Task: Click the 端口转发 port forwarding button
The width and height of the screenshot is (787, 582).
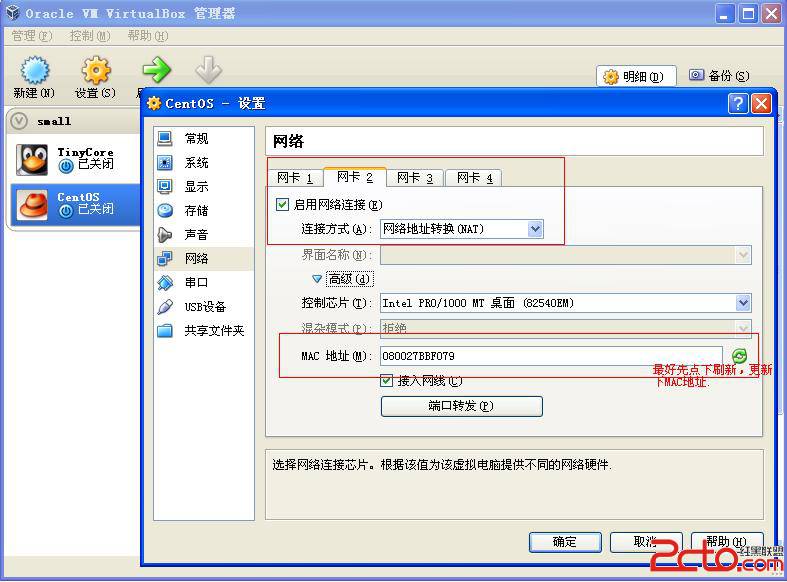Action: pos(461,406)
